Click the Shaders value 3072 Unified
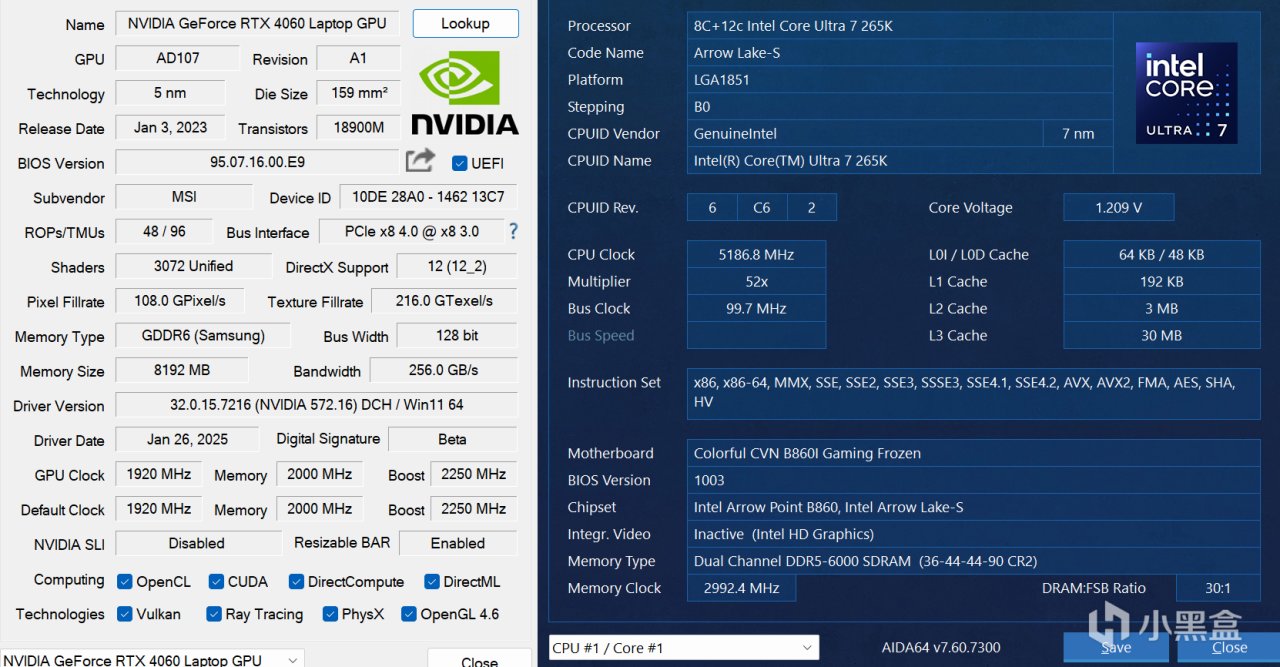The height and width of the screenshot is (667, 1280). point(193,266)
